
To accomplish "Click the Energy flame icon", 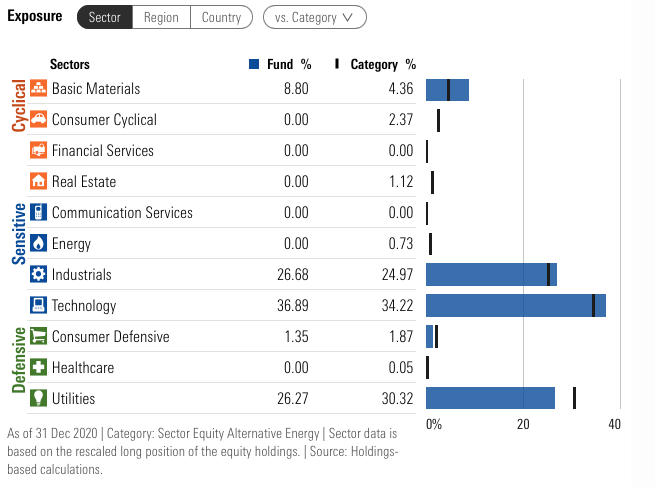I will [x=39, y=244].
